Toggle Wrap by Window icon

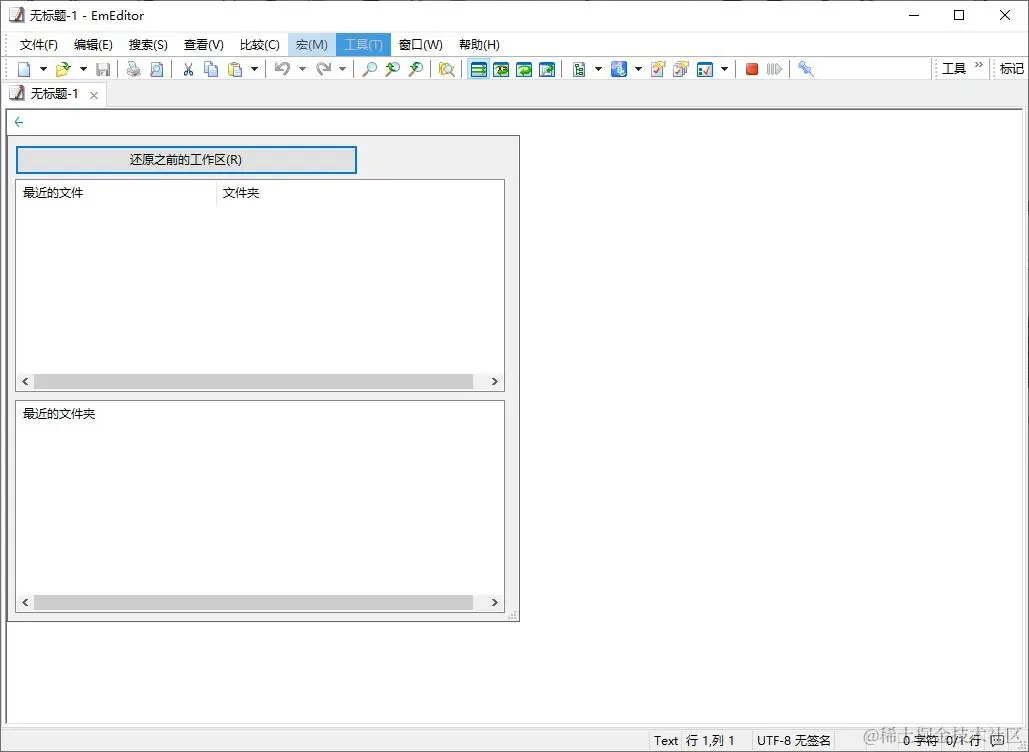pyautogui.click(x=524, y=69)
